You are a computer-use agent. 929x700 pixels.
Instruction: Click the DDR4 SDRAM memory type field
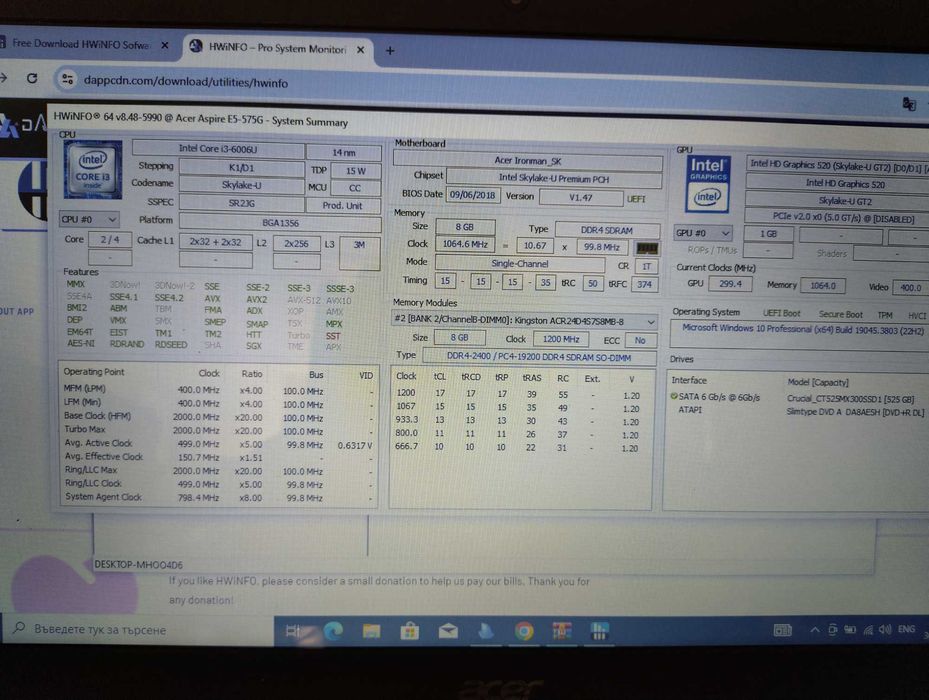point(607,230)
